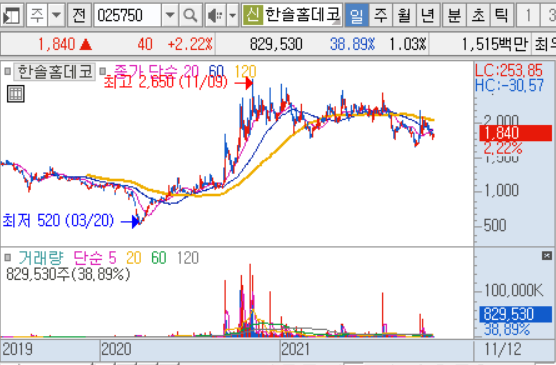
Task: Click the +2.22% change rate in header
Action: 190,45
